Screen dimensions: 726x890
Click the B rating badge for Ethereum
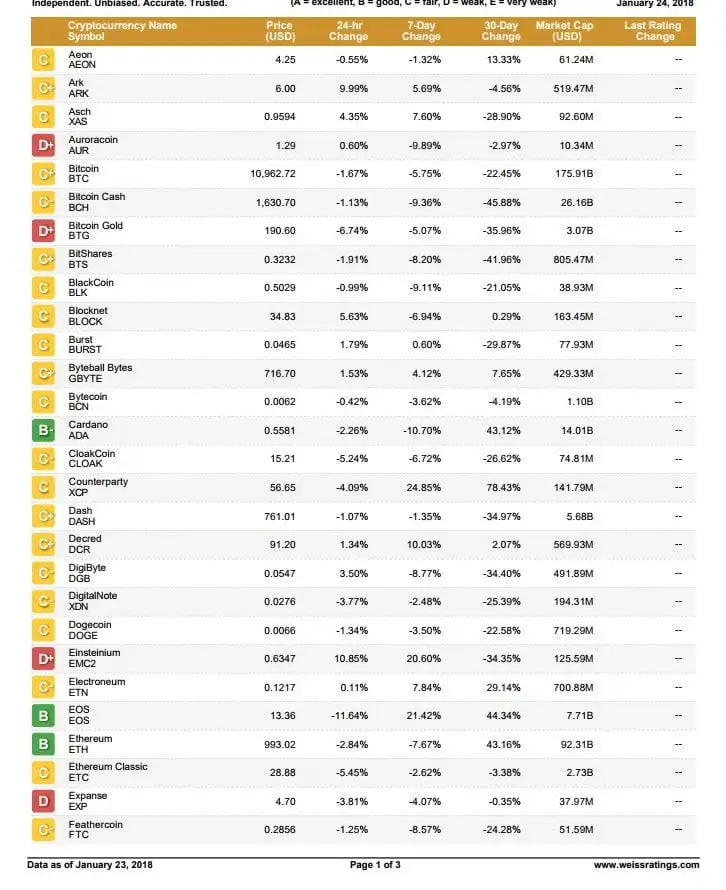(x=44, y=744)
